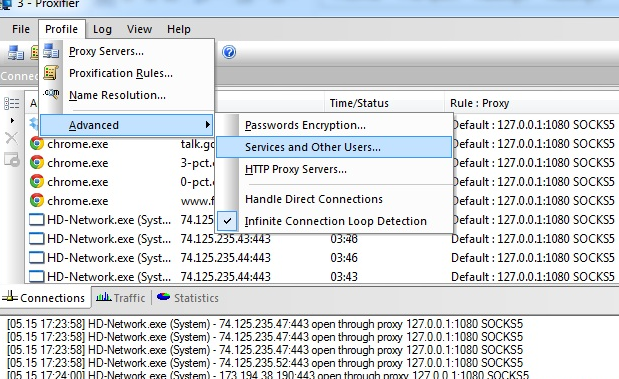
Task: Toggle Handle Direct Connections option
Action: tap(334, 199)
